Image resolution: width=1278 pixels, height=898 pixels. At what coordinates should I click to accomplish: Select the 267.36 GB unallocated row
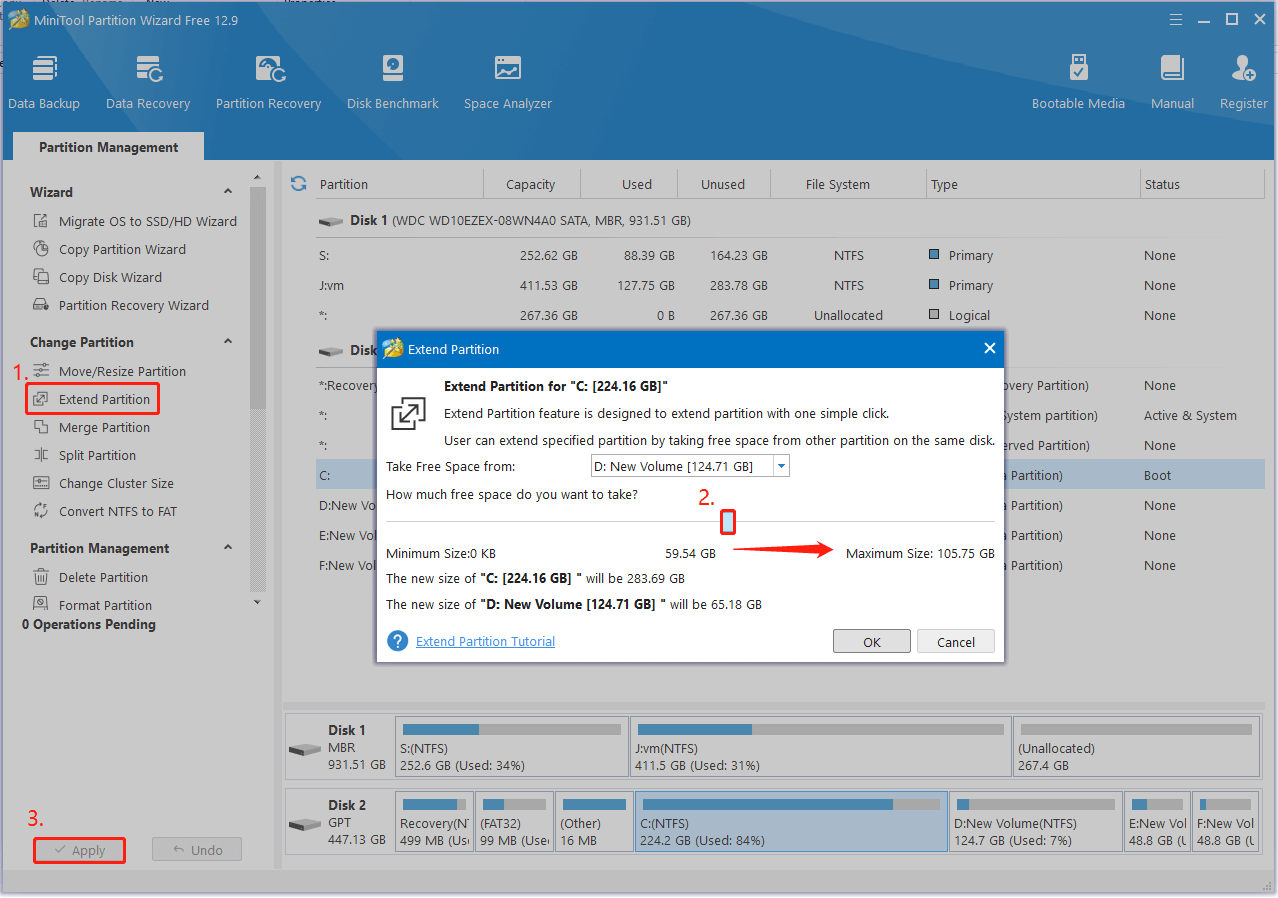click(789, 316)
